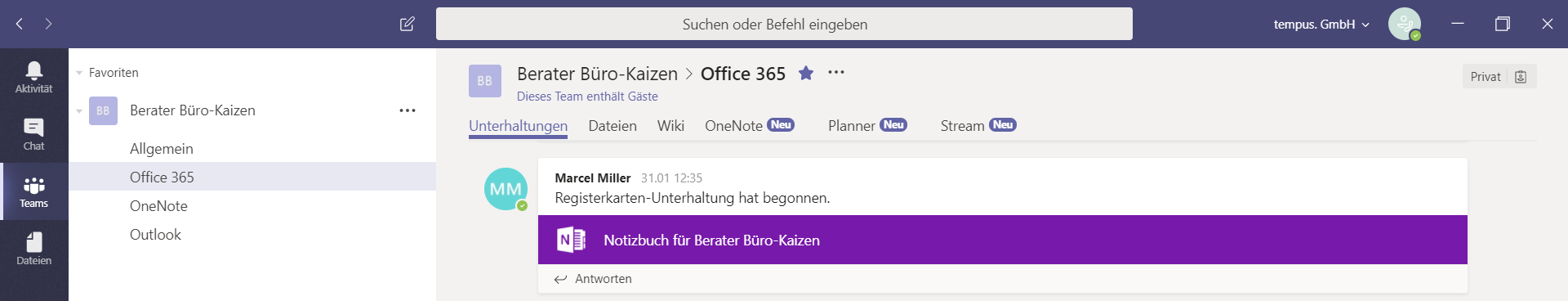Click the Office 365 channel title
The height and width of the screenshot is (301, 1568).
coord(743,74)
